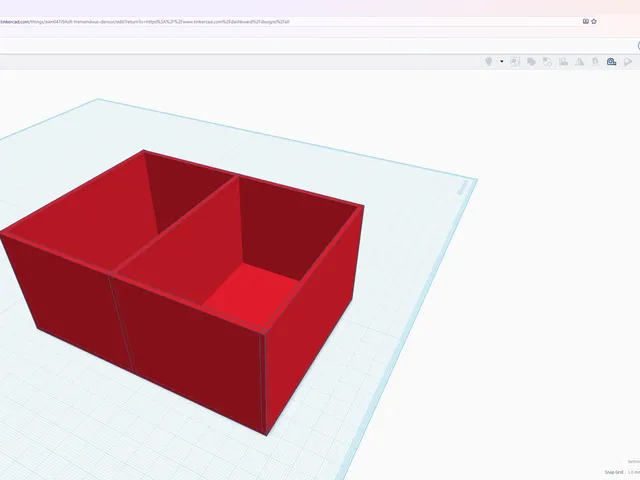Open the Snap Grid value dropdown
Screen dimensions: 640x480
tap(633, 472)
